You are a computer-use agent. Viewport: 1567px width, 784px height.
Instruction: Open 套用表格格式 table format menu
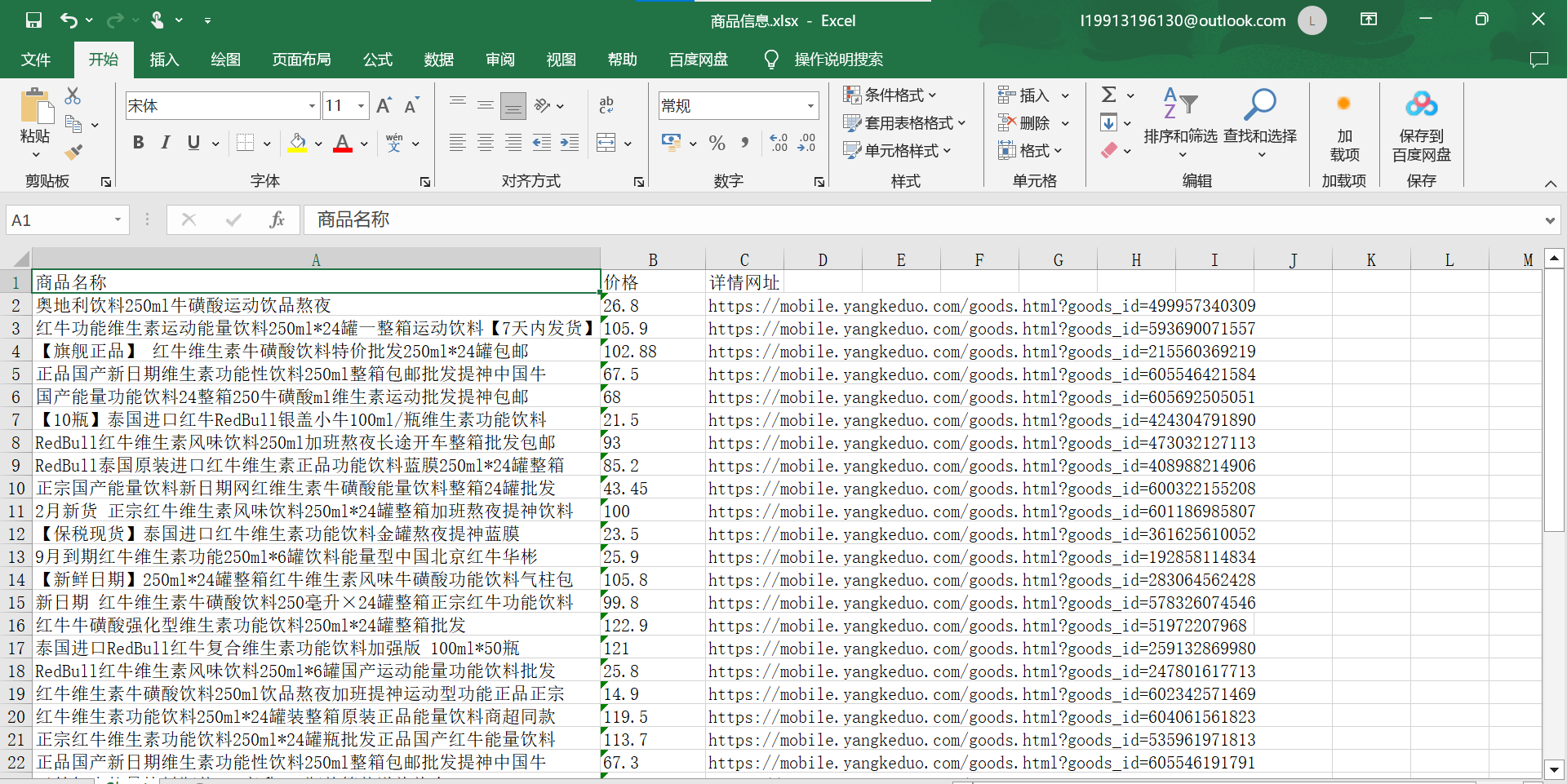[x=904, y=123]
